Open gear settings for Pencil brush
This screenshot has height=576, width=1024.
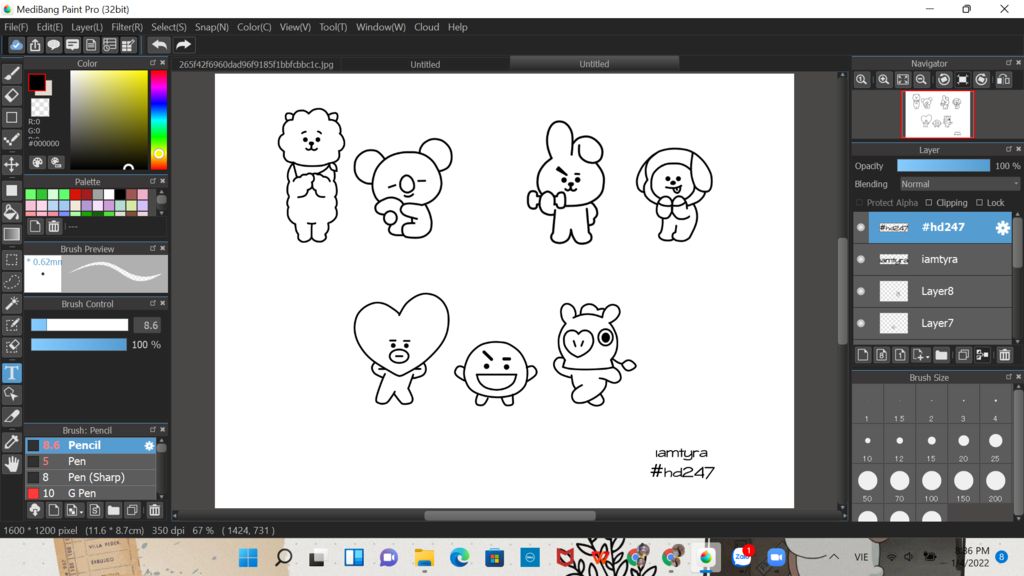click(x=149, y=445)
